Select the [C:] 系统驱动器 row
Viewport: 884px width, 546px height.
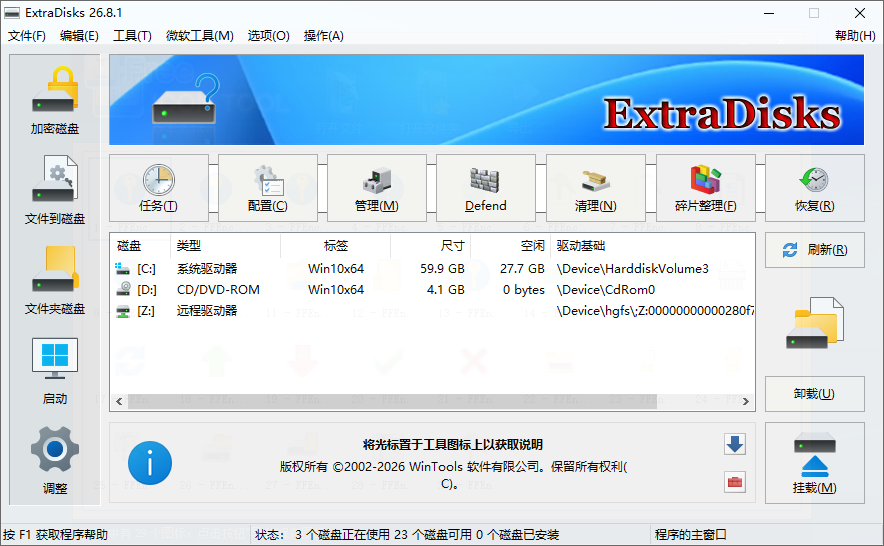pyautogui.click(x=432, y=268)
